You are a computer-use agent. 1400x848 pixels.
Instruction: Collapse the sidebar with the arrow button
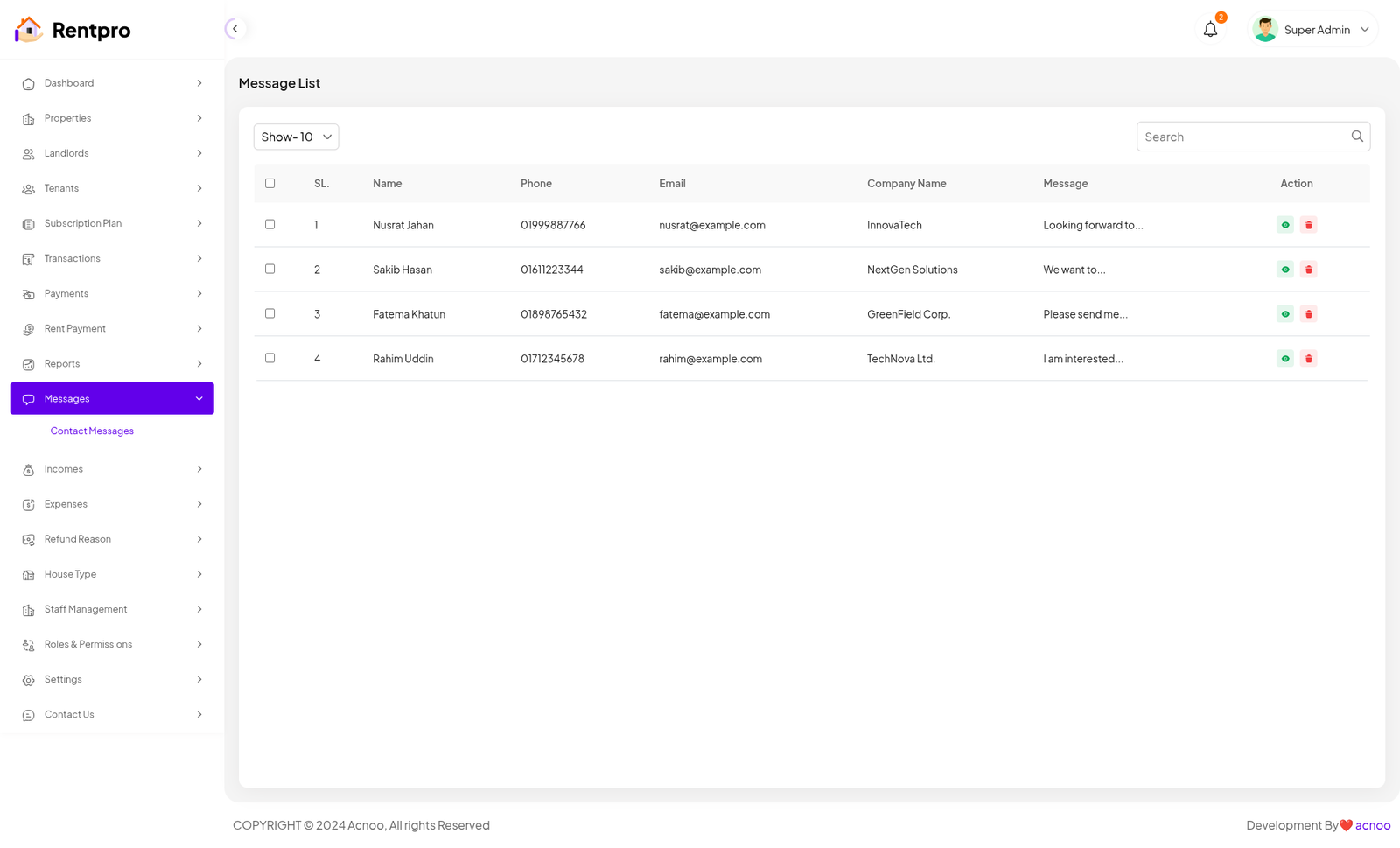[x=234, y=29]
